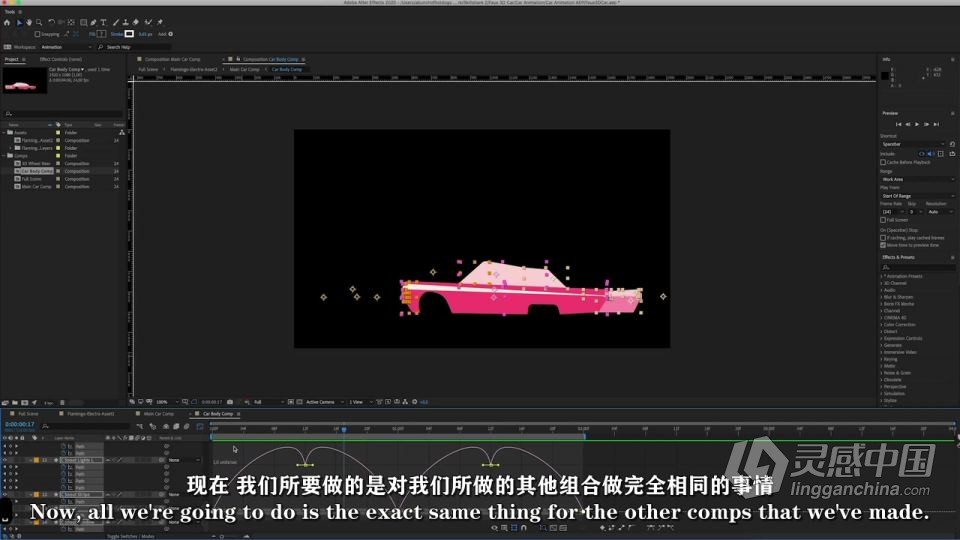Open the viewer magnification 100% dropdown

(167, 402)
